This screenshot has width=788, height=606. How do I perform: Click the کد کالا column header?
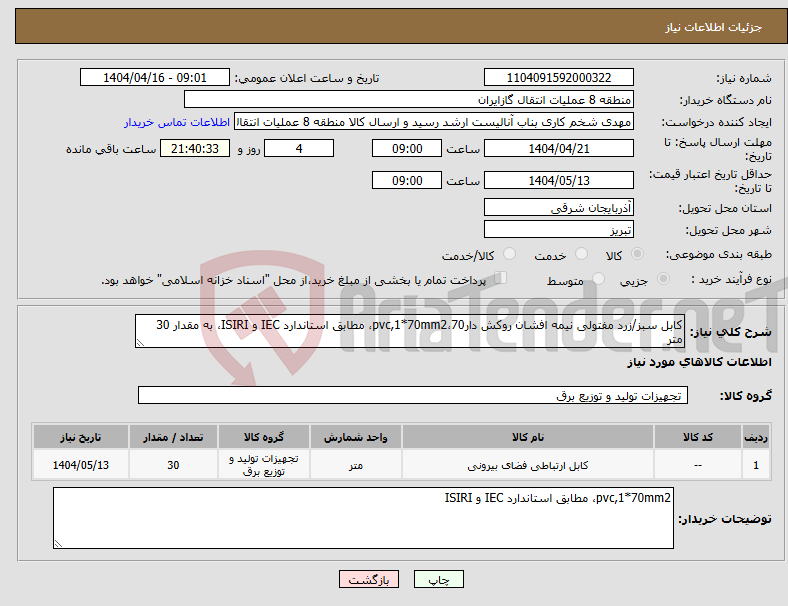698,437
